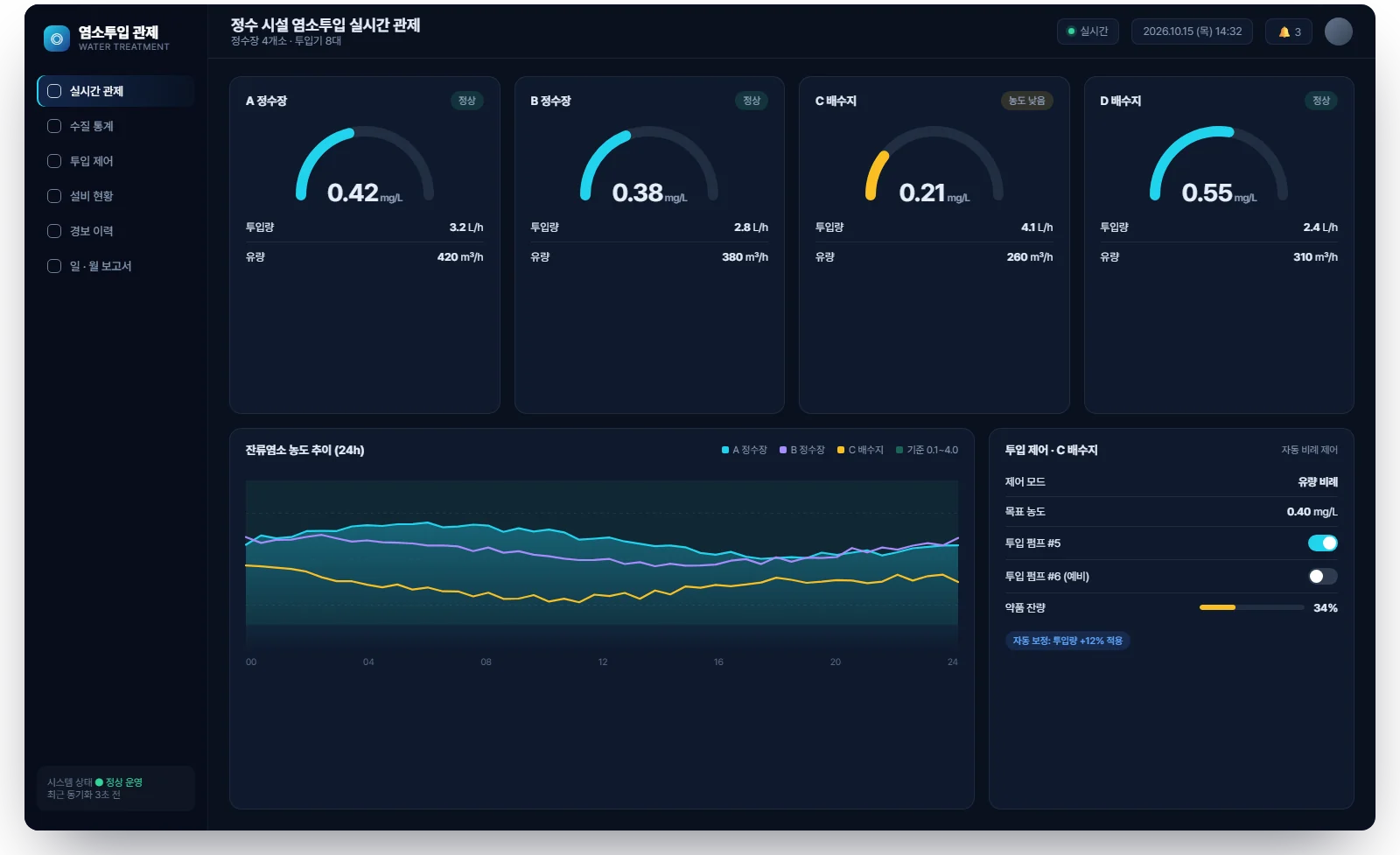Click the 실시간 관제 sidebar icon
1400x855 pixels.
pos(54,91)
